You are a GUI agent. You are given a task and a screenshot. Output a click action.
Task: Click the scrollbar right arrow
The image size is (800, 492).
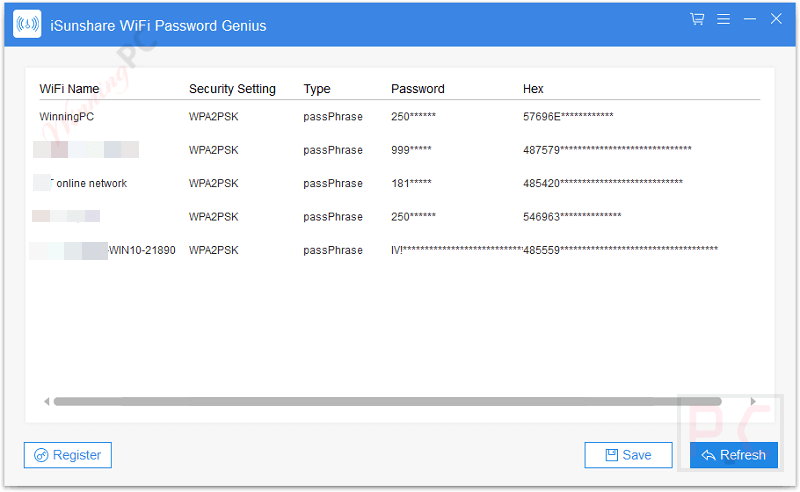point(753,402)
